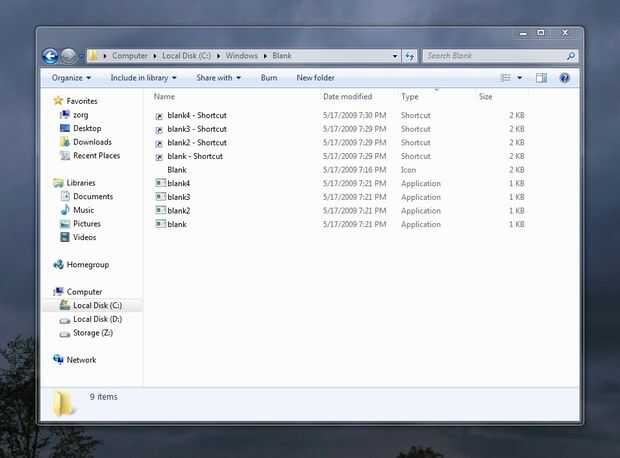620x458 pixels.
Task: Minimize the Explorer window
Action: [x=523, y=34]
